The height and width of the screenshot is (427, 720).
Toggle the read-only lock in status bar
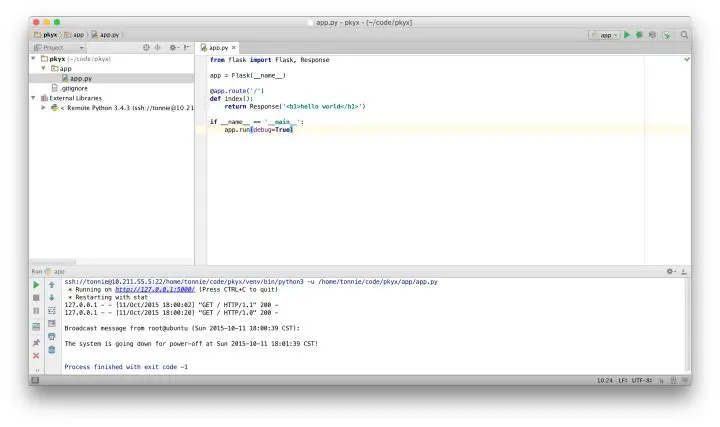click(661, 381)
